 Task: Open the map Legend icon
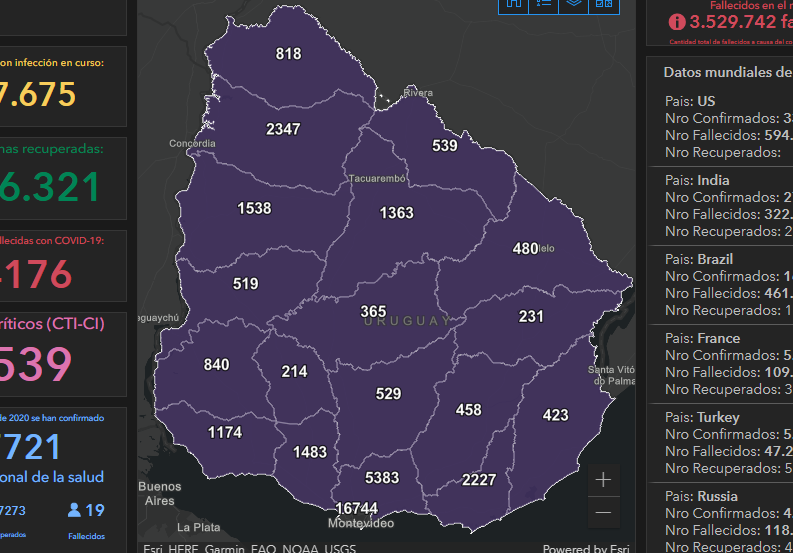pos(544,5)
